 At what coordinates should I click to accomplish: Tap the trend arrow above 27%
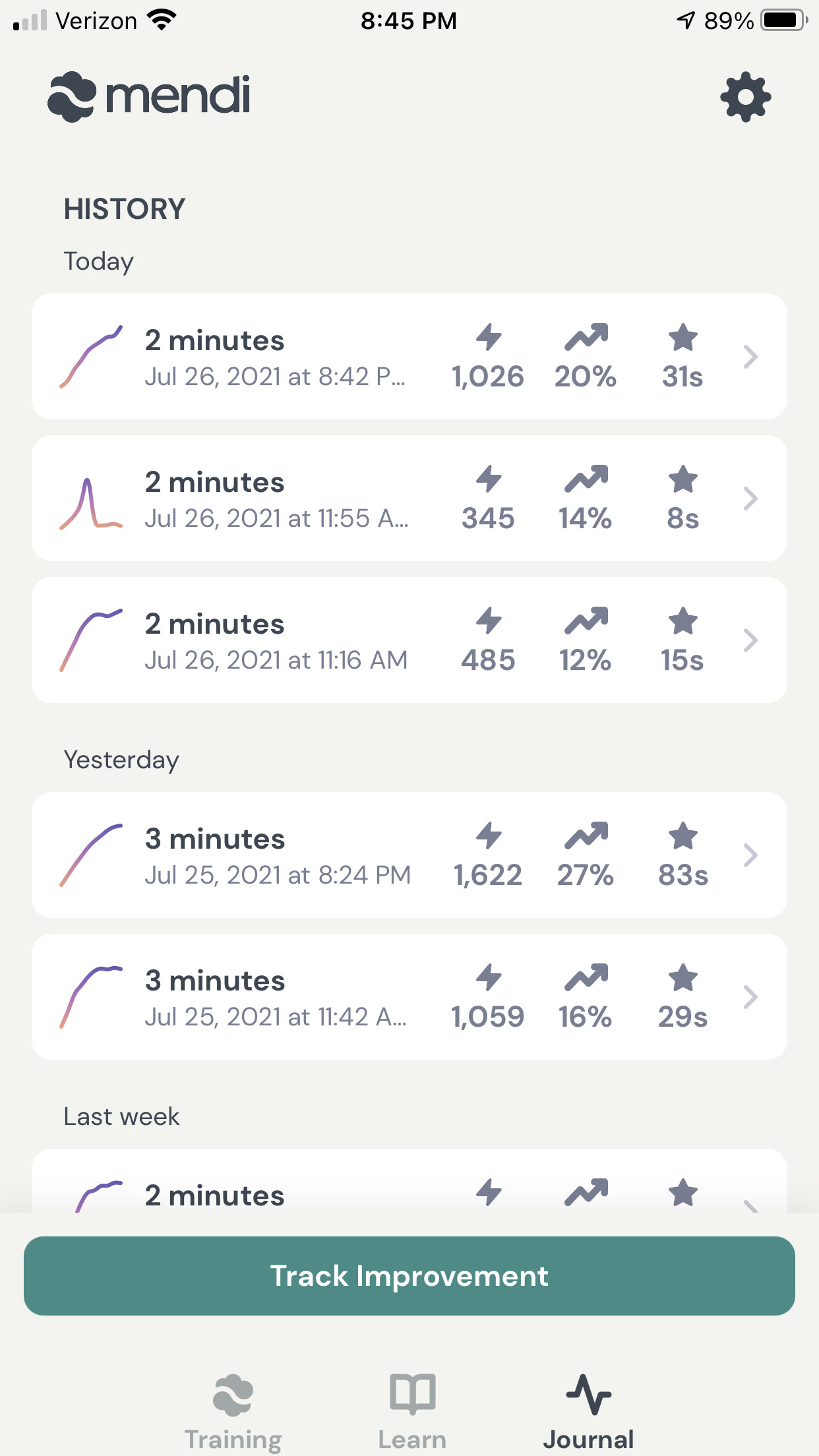click(x=586, y=835)
